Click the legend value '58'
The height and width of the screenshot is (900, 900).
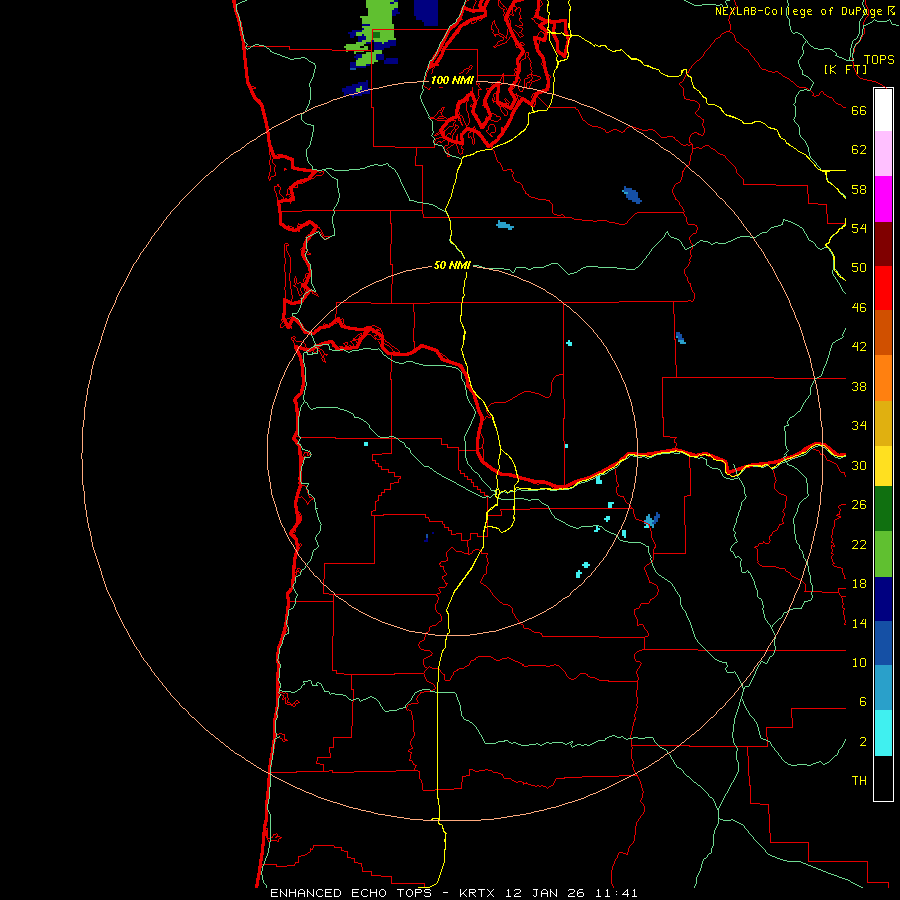[859, 189]
